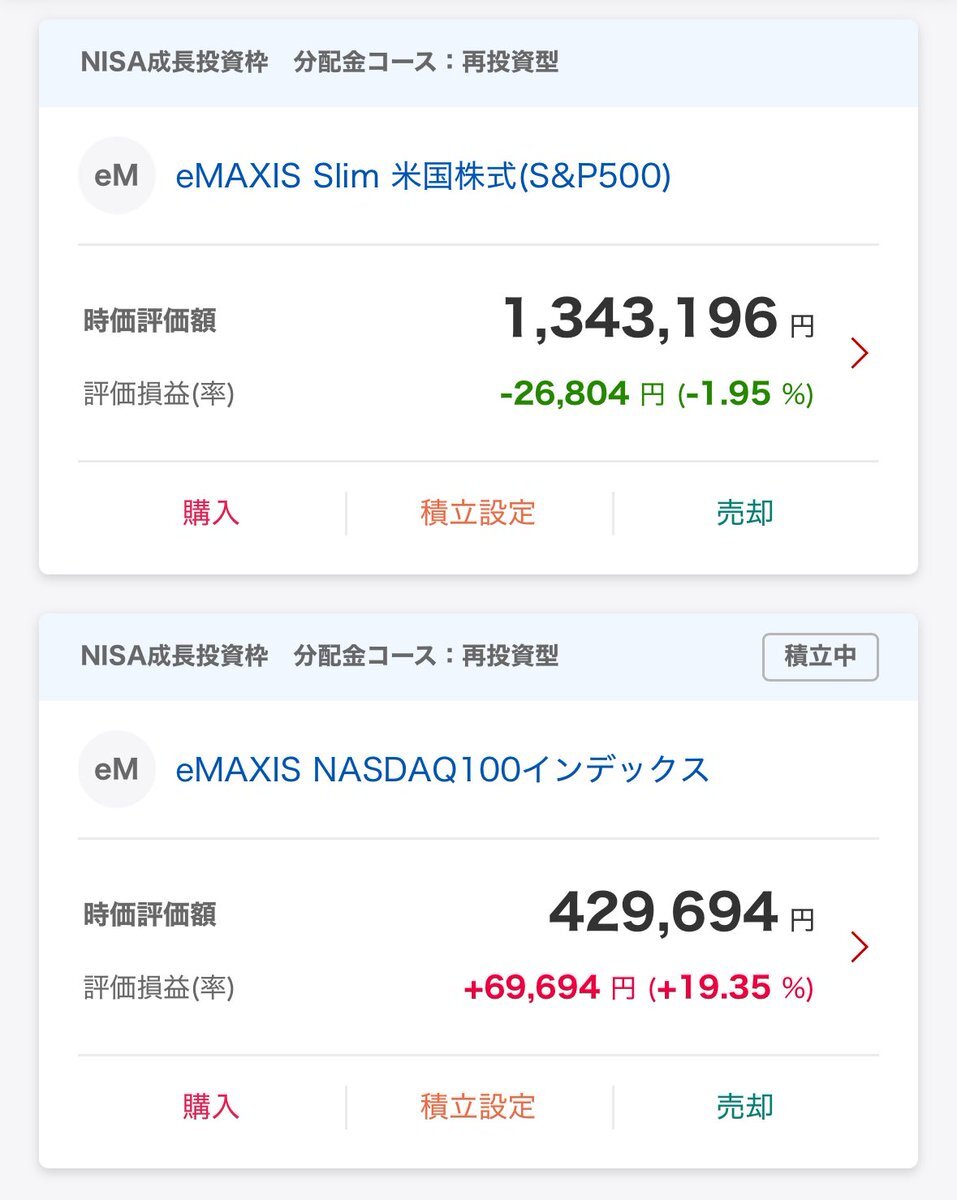The image size is (957, 1200).
Task: Select the 429,694 円 valuation amount
Action: 681,912
